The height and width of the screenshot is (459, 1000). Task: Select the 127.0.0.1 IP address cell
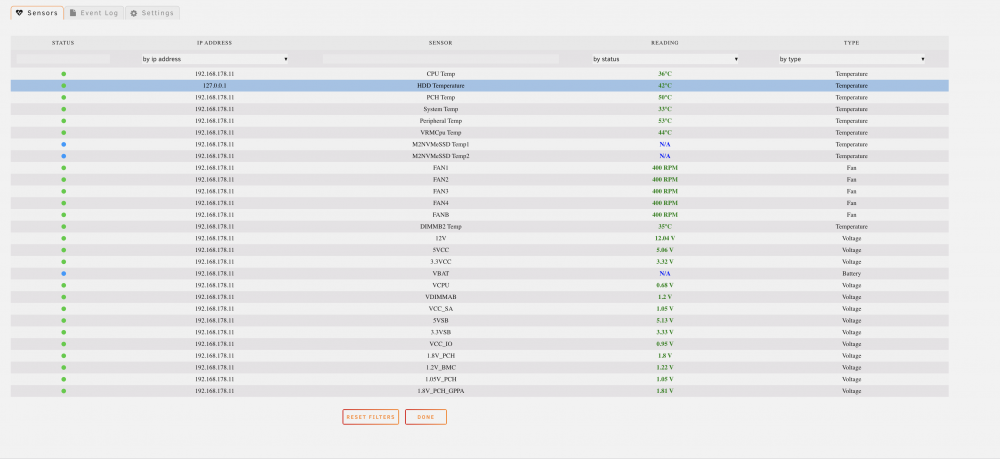tap(214, 85)
